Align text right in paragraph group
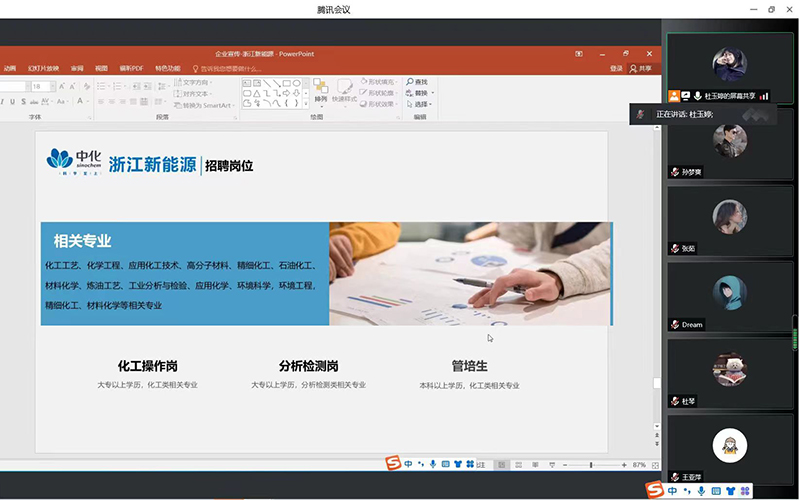Image resolution: width=800 pixels, height=500 pixels. pyautogui.click(x=122, y=102)
